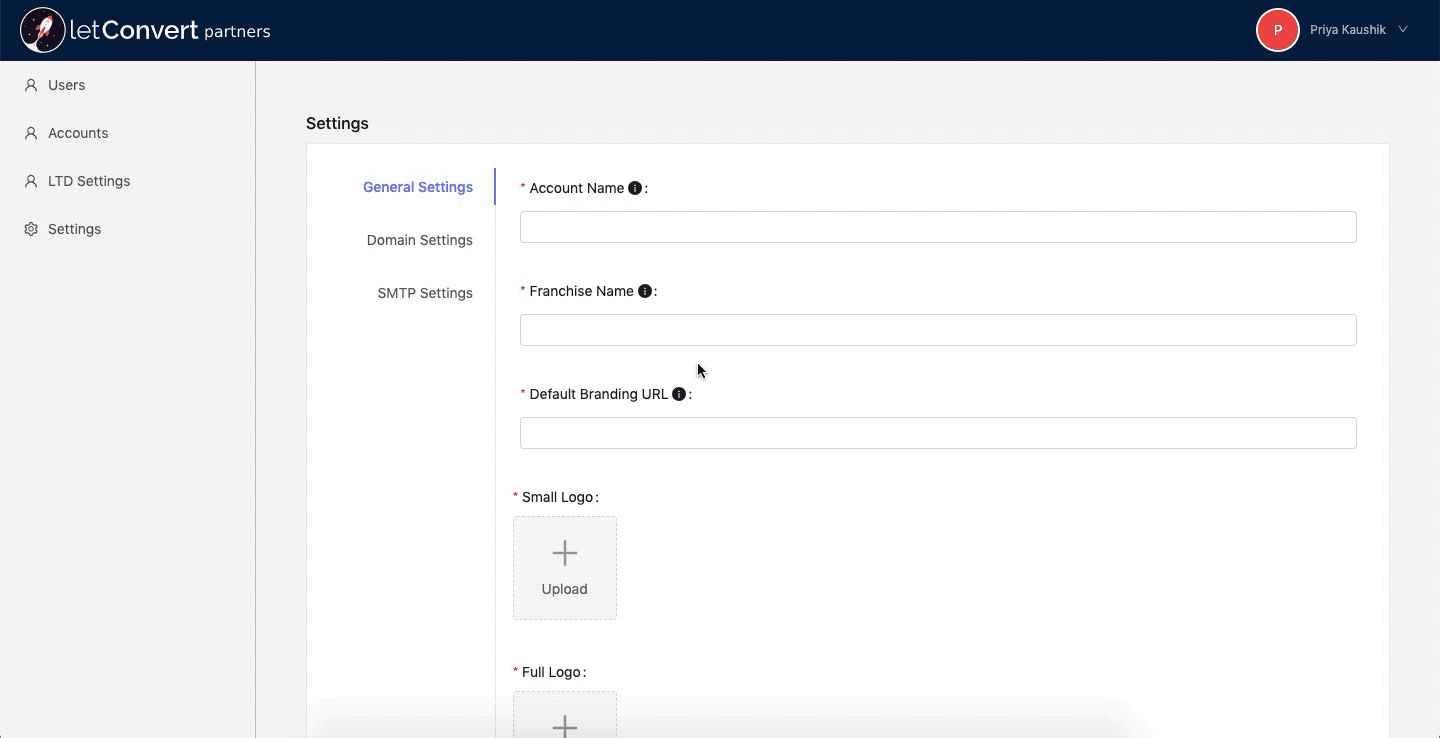
Task: Click the Account Name info icon
Action: 634,188
